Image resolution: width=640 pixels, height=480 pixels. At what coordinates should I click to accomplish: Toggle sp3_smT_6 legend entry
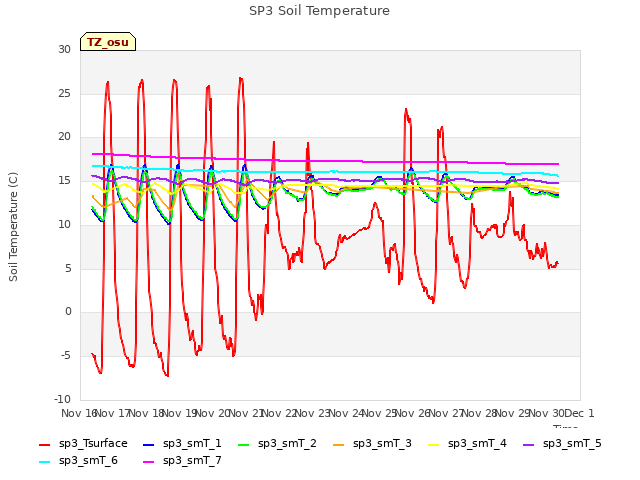pyautogui.click(x=78, y=460)
